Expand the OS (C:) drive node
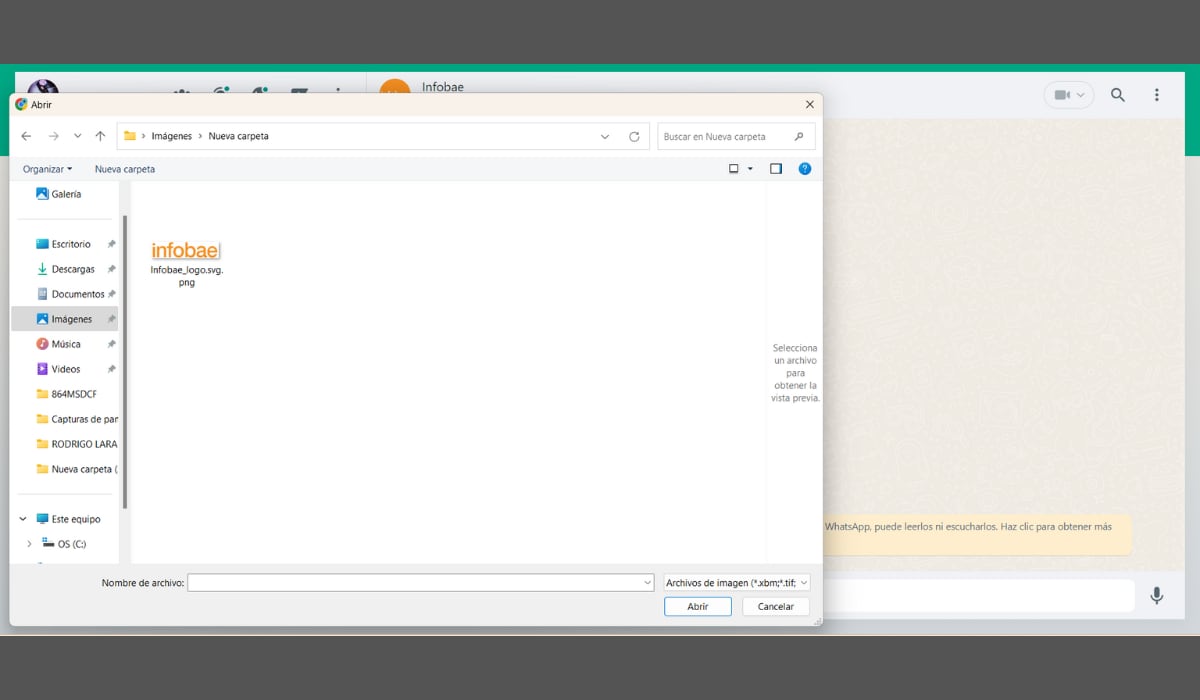The width and height of the screenshot is (1200, 700). point(30,544)
